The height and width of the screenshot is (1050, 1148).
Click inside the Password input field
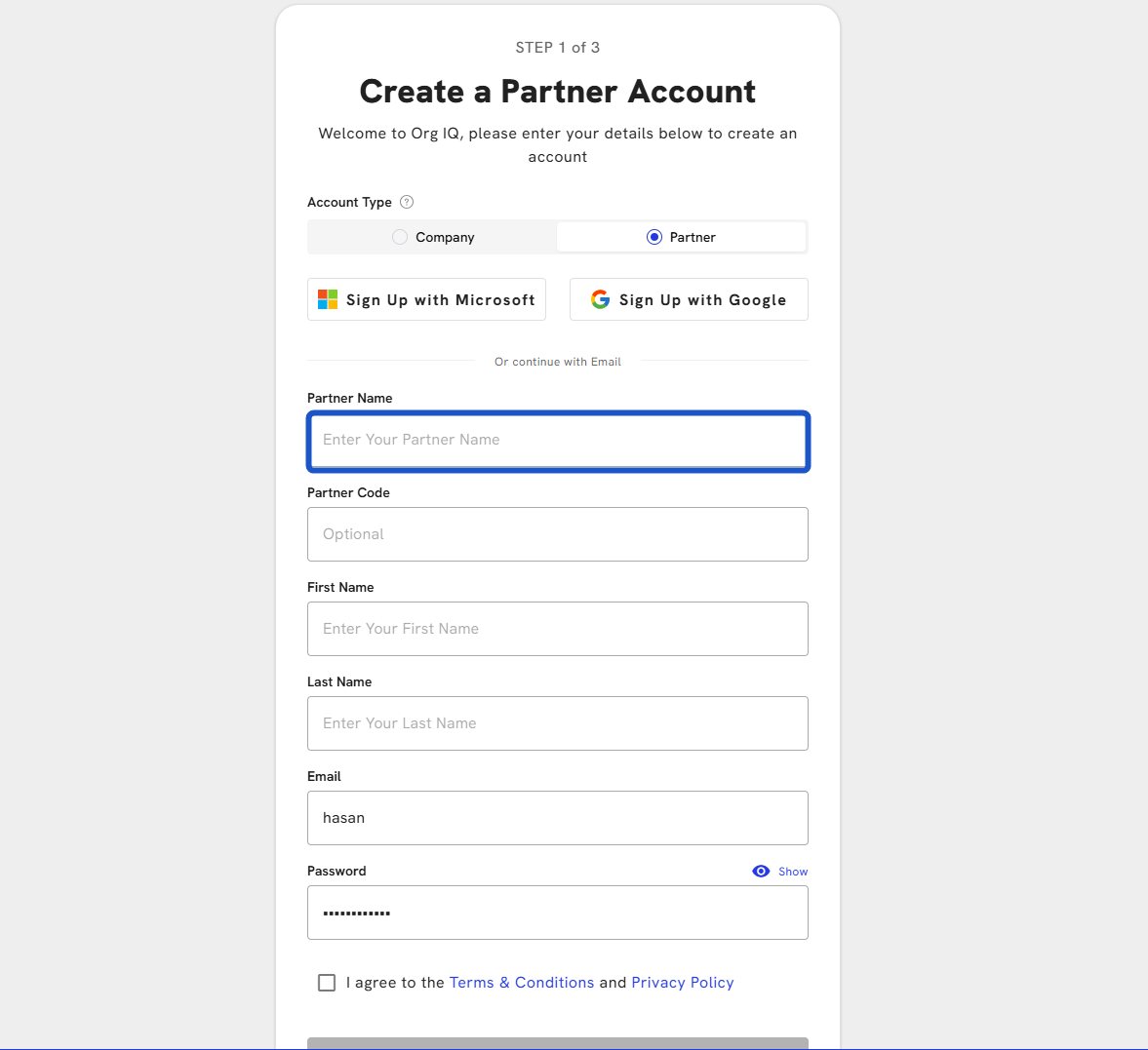coord(558,913)
